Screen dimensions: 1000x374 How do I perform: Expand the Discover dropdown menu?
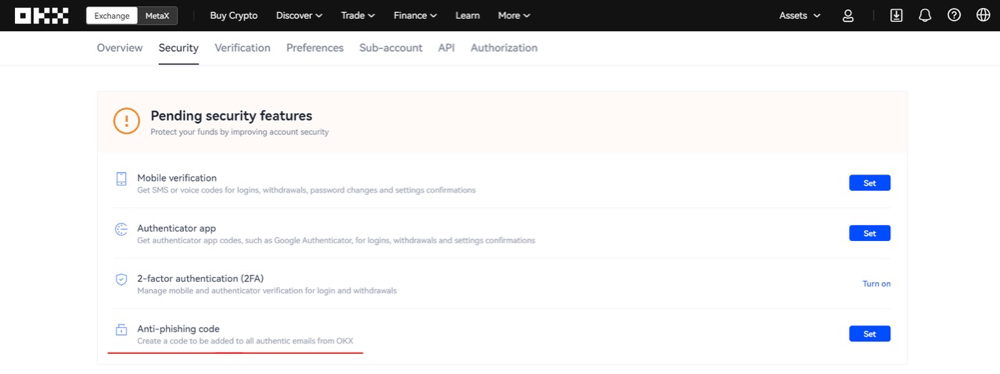(299, 15)
